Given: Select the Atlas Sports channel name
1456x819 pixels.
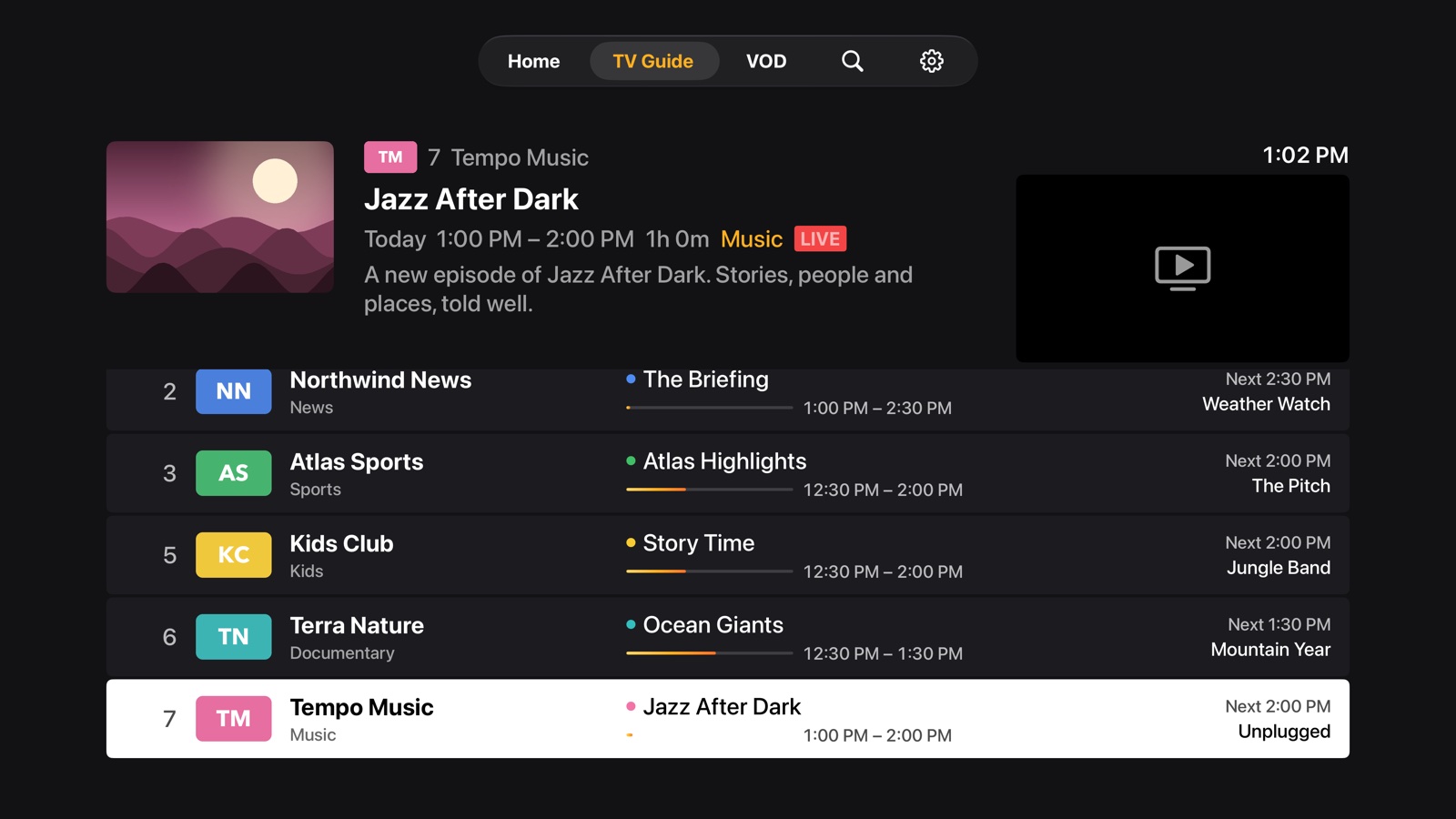Looking at the screenshot, I should click(x=357, y=461).
